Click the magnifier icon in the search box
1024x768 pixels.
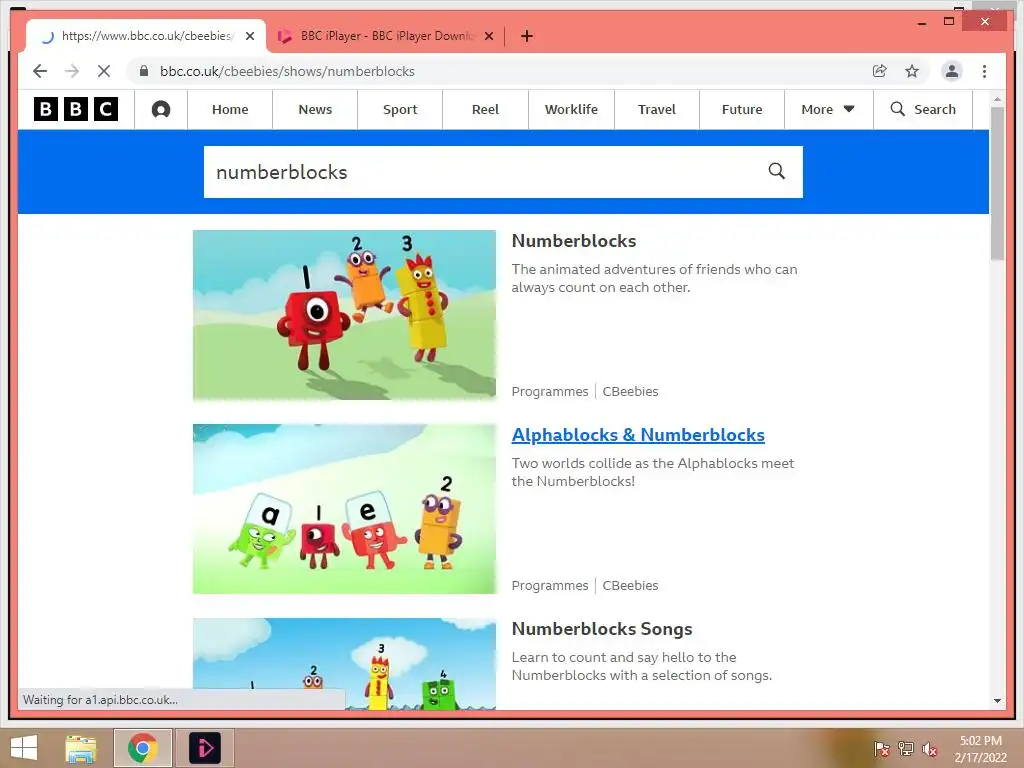[776, 171]
